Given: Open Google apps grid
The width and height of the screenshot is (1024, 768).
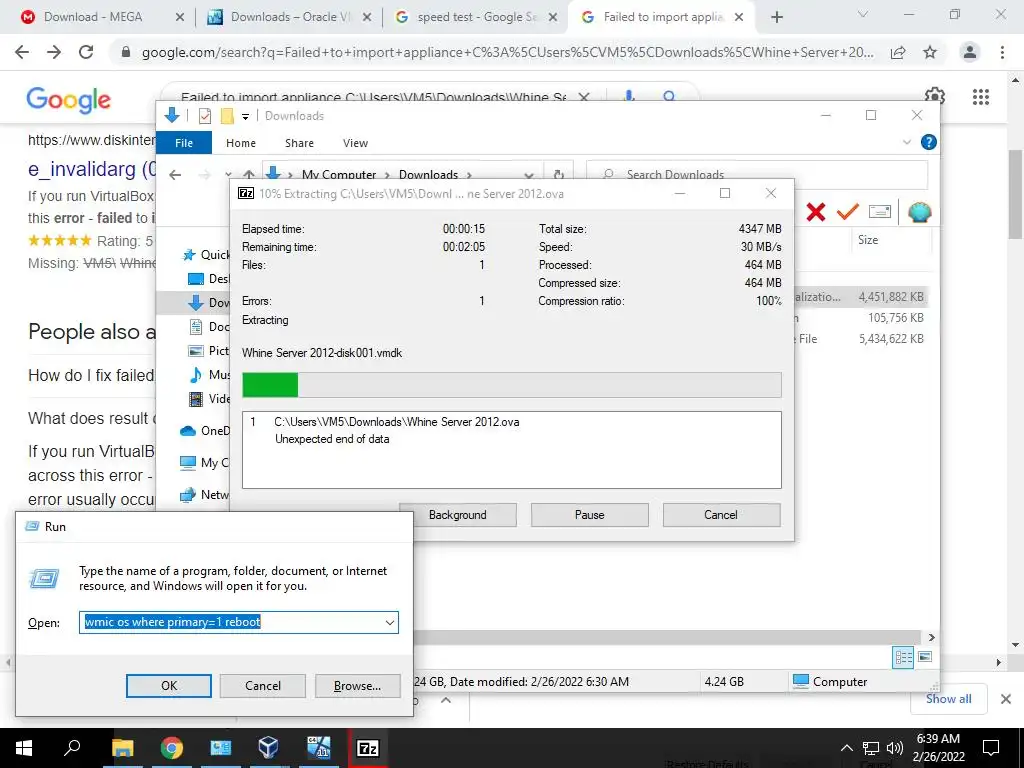Looking at the screenshot, I should click(980, 97).
